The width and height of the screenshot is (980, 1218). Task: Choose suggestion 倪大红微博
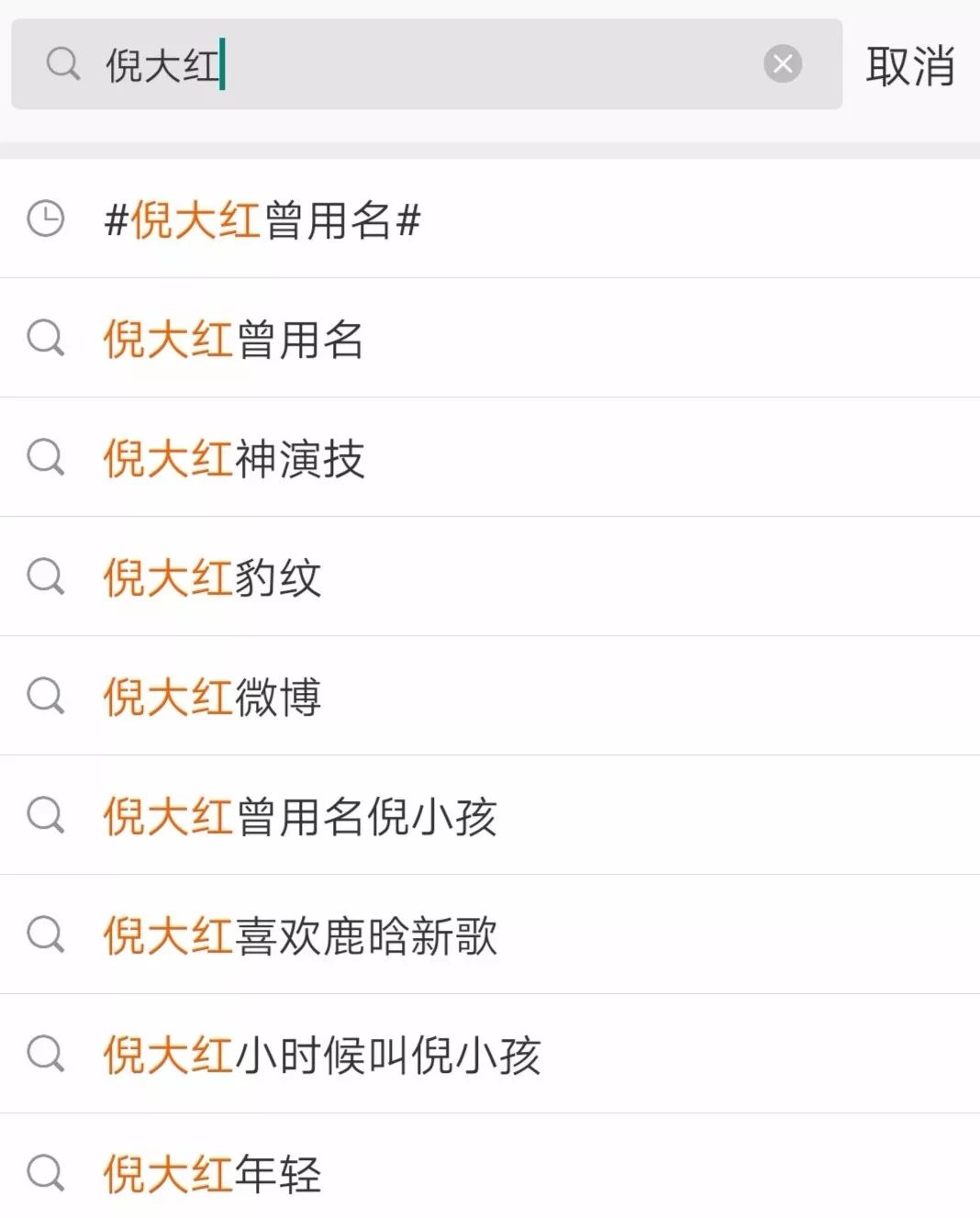pyautogui.click(x=490, y=697)
